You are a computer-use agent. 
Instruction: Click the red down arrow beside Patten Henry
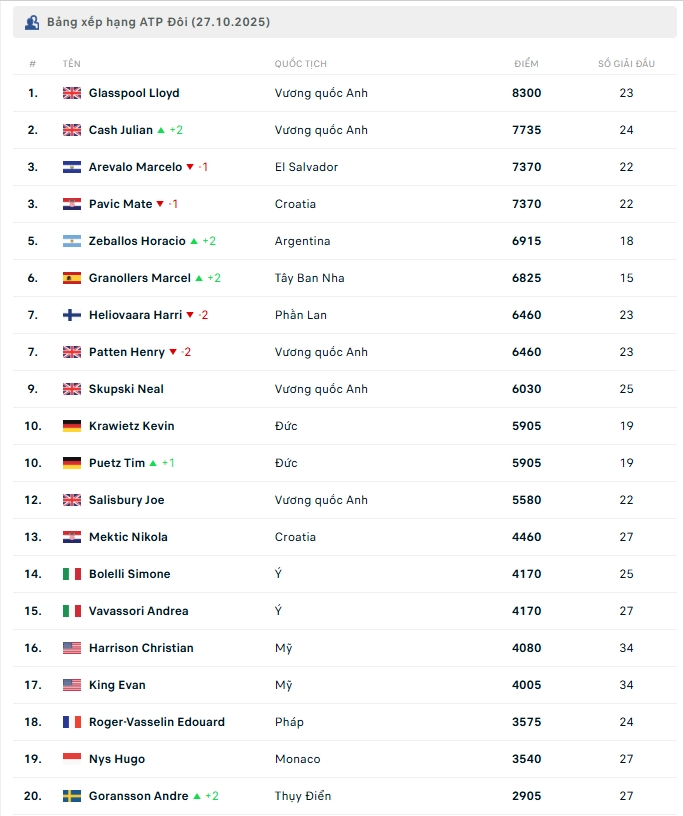point(173,352)
